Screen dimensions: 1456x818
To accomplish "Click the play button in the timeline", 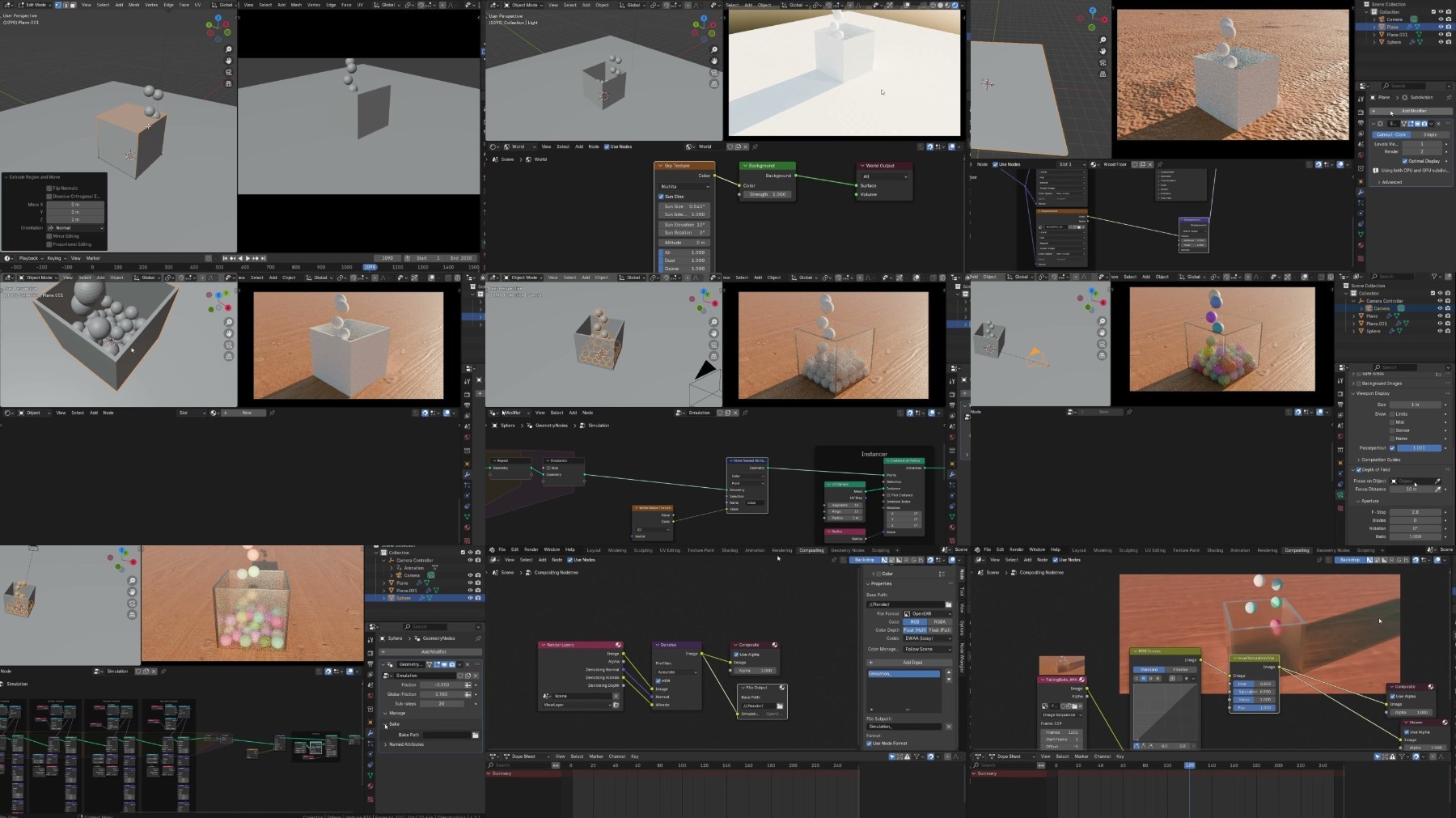I will tap(248, 258).
